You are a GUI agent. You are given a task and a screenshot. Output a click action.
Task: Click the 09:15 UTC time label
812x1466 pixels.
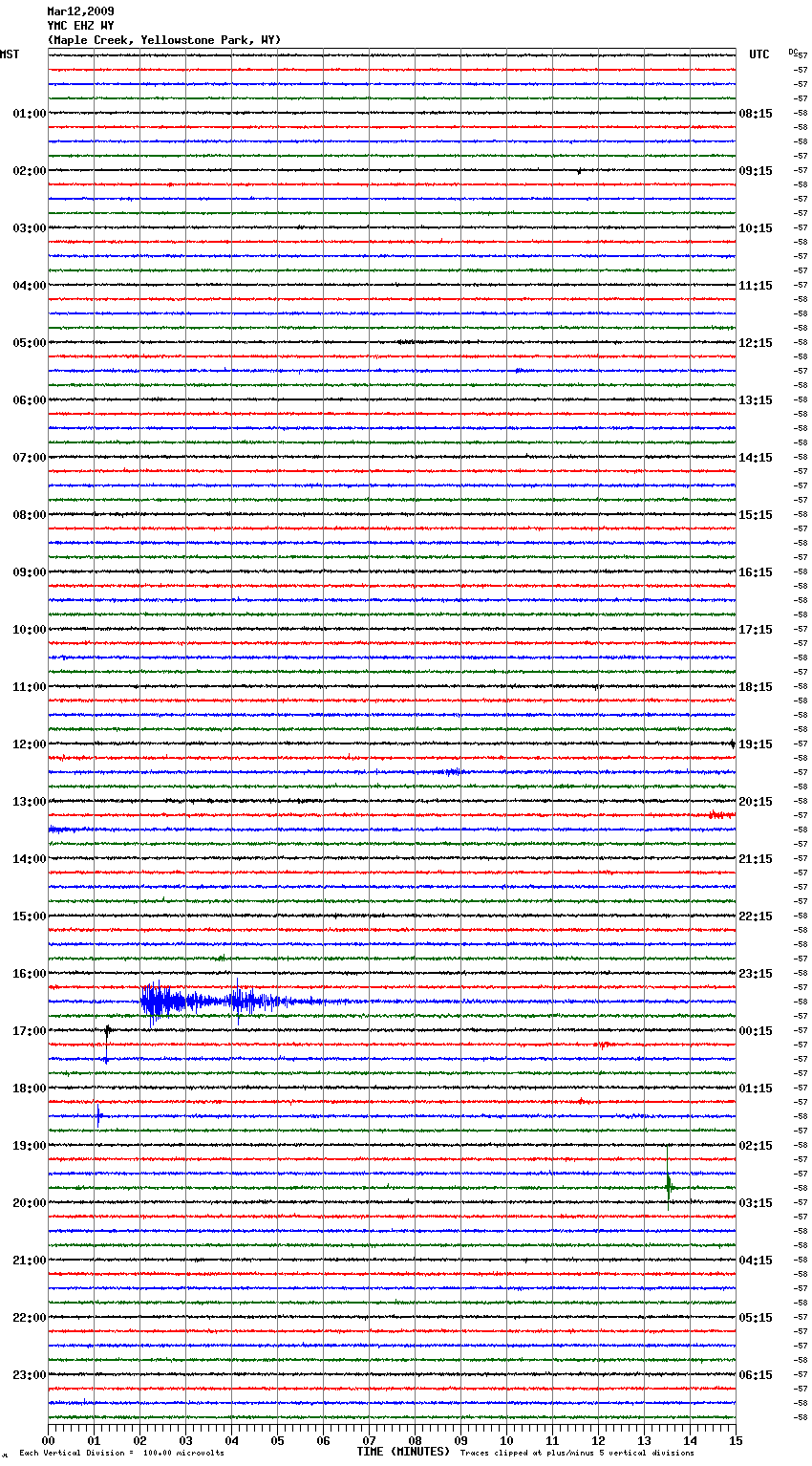click(756, 171)
